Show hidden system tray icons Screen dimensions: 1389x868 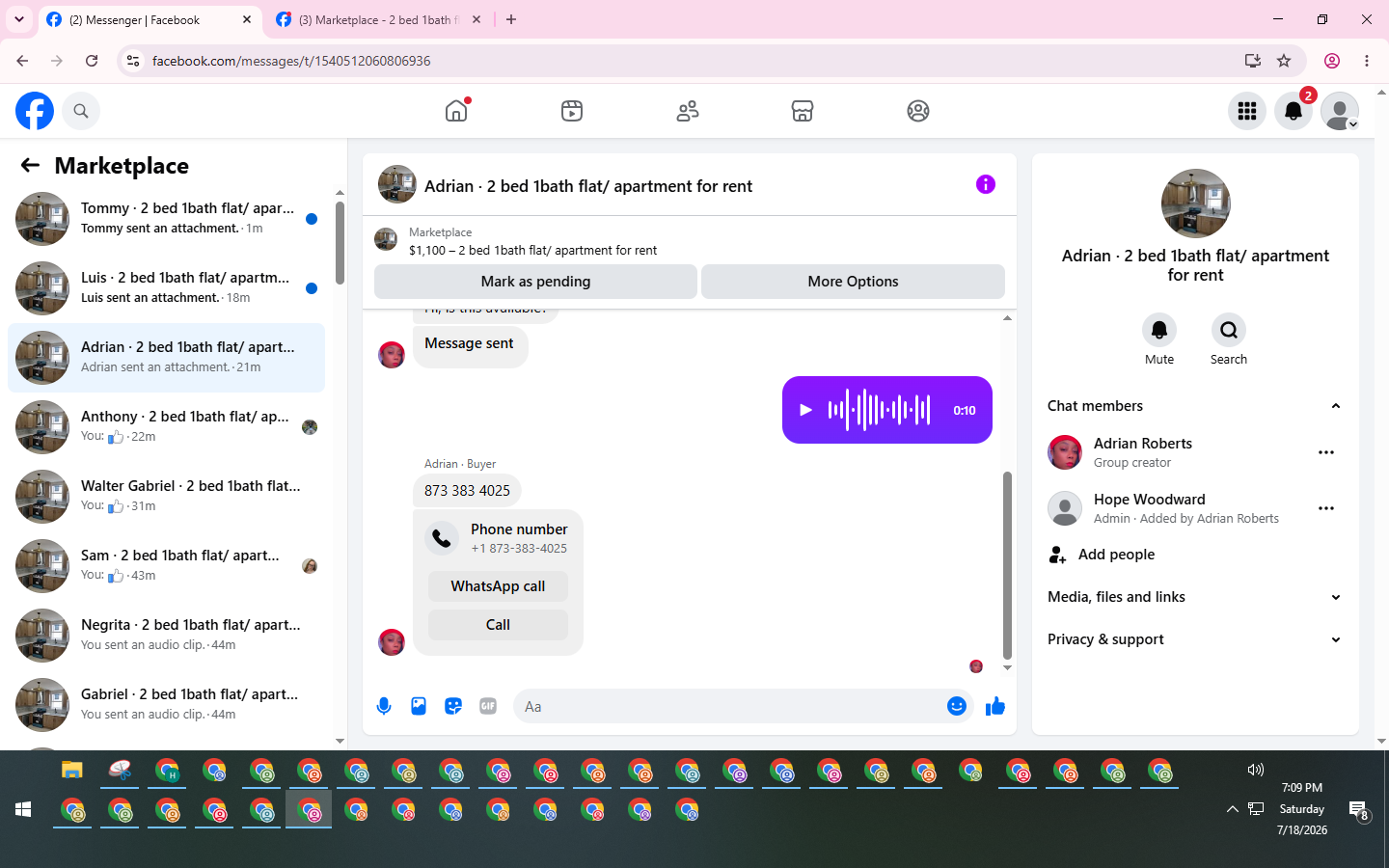coord(1232,809)
